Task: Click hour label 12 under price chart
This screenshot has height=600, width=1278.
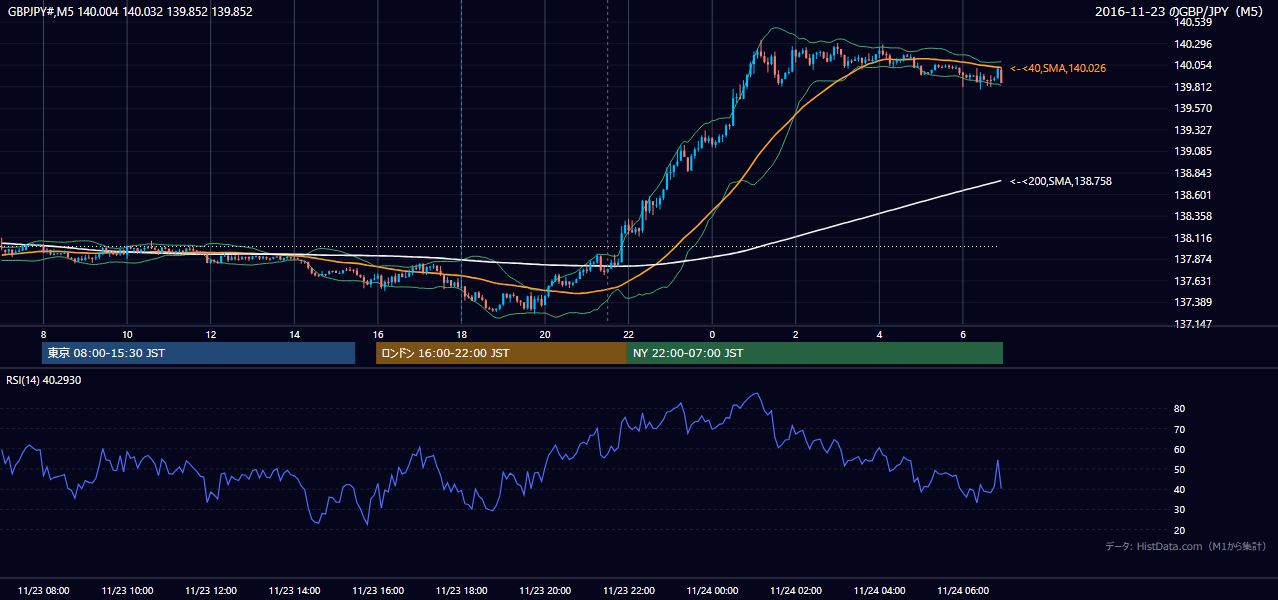Action: tap(211, 334)
